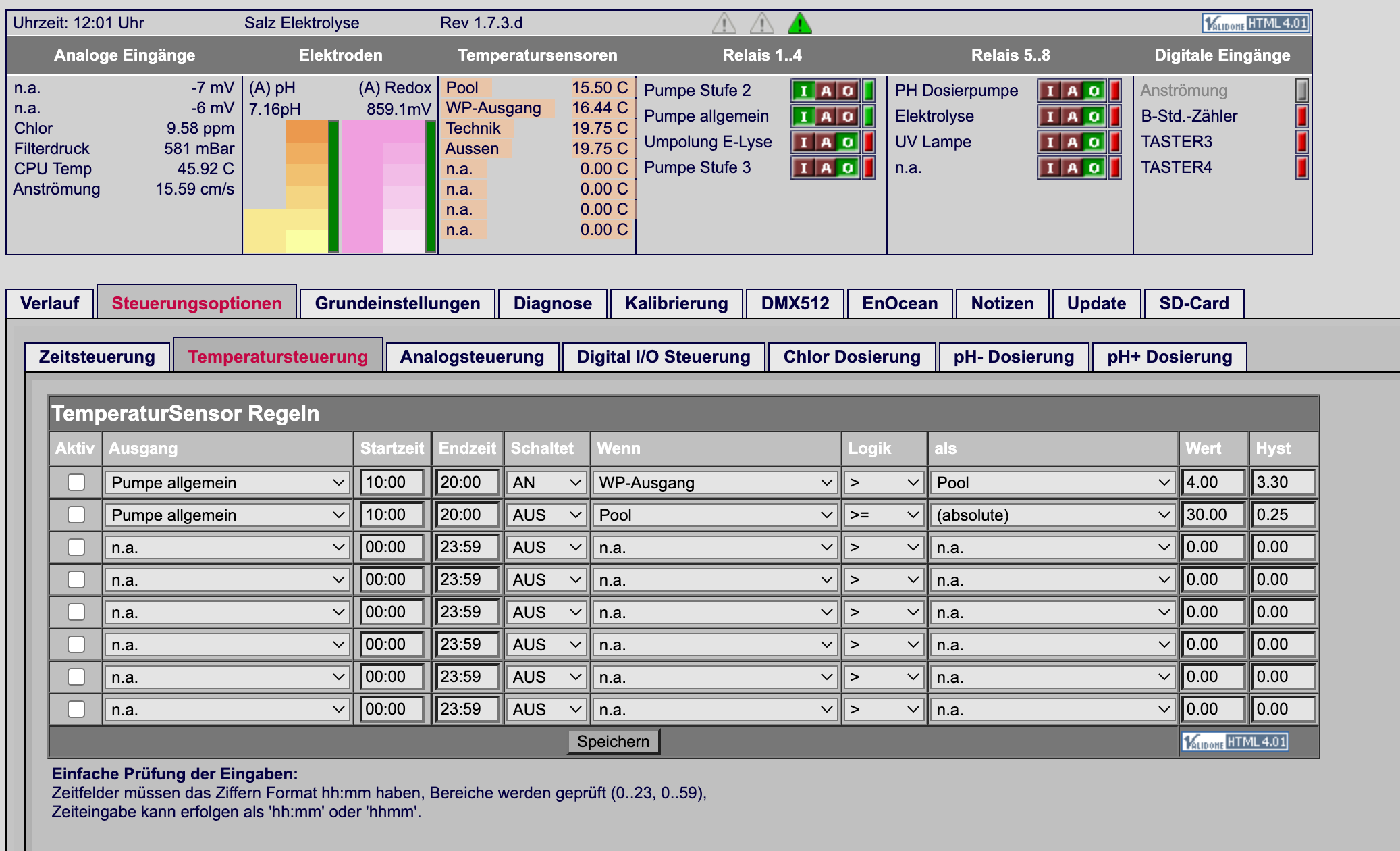Open the Wenn dropdown showing Pool
Image resolution: width=1400 pixels, height=851 pixels.
tap(715, 515)
